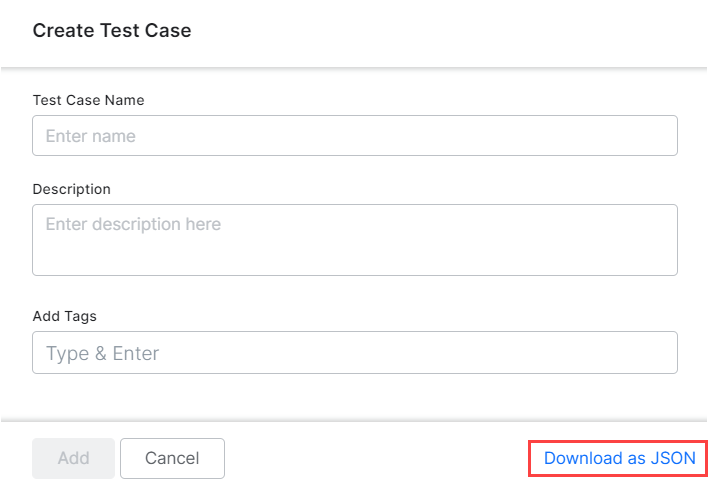Screen dimensions: 708x487
Task: Focus the Description text area
Action: (354, 240)
